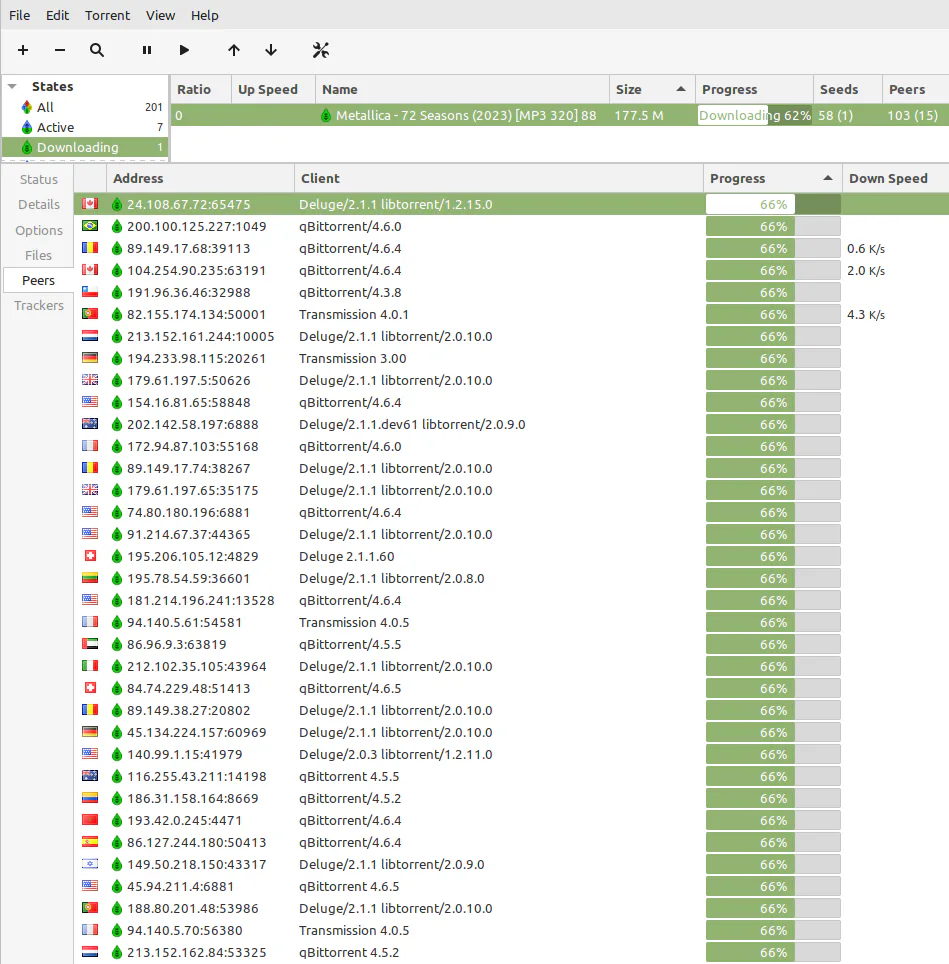Click the All state multicolor droplet icon
Screen dimensions: 949x964
(26, 107)
